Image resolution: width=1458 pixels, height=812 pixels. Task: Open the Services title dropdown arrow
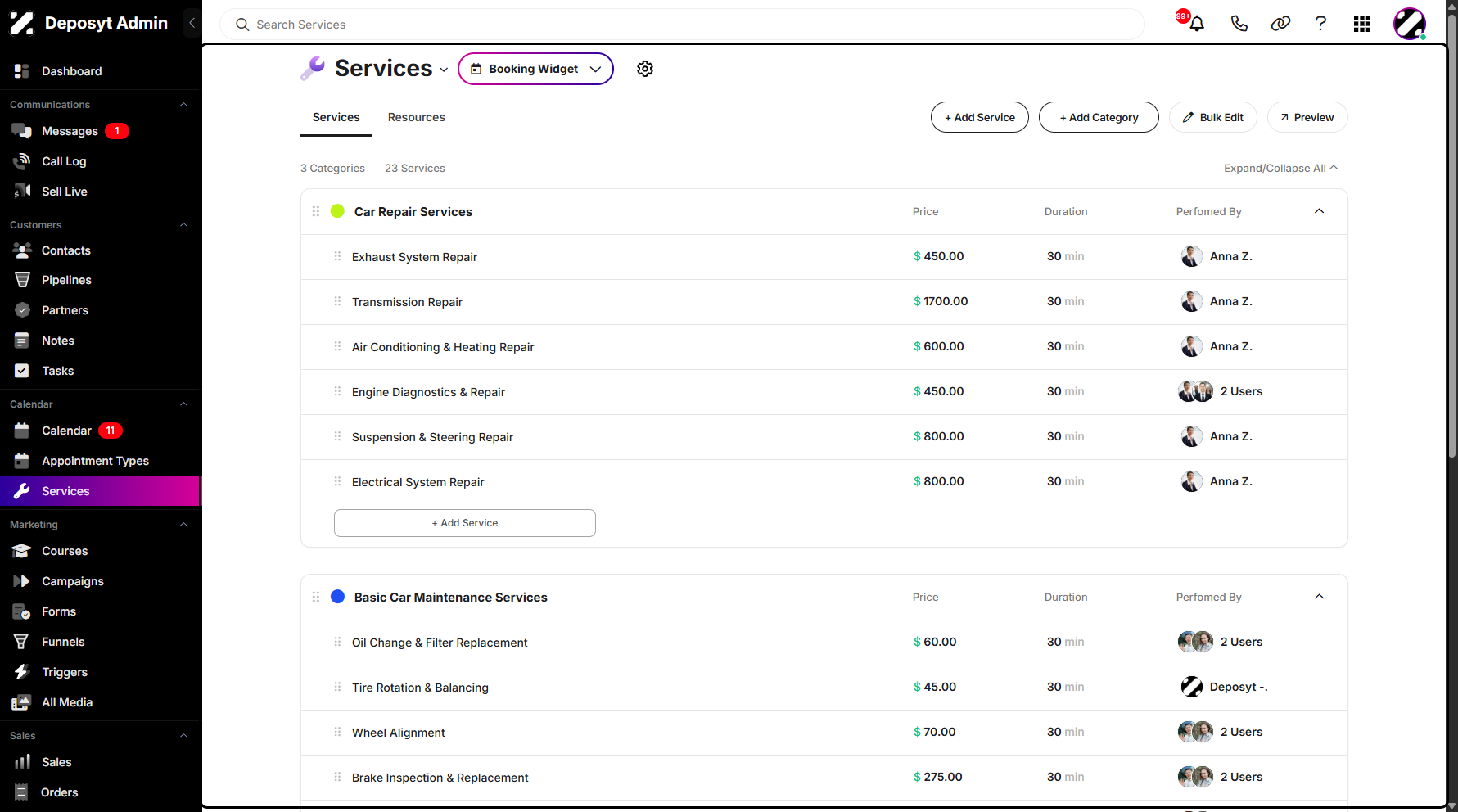(x=444, y=70)
